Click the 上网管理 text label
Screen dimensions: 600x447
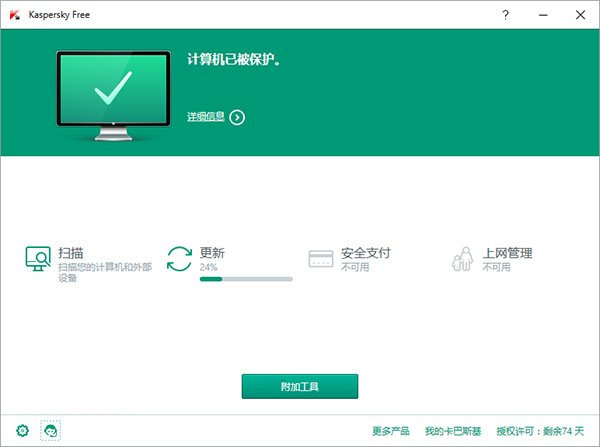tap(507, 253)
